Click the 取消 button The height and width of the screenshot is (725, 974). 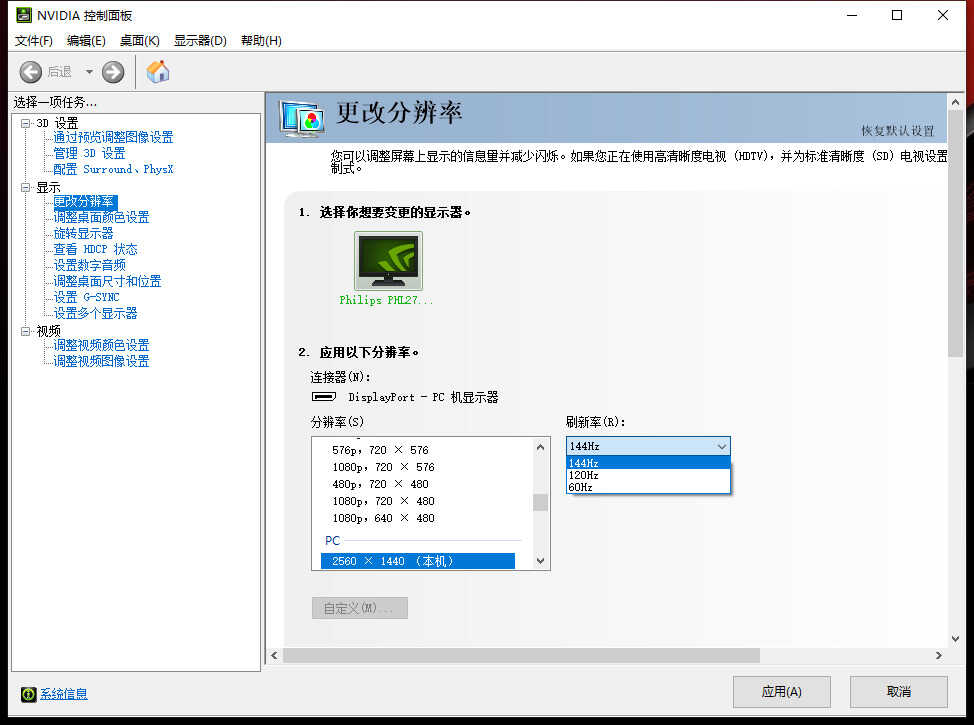(x=899, y=692)
